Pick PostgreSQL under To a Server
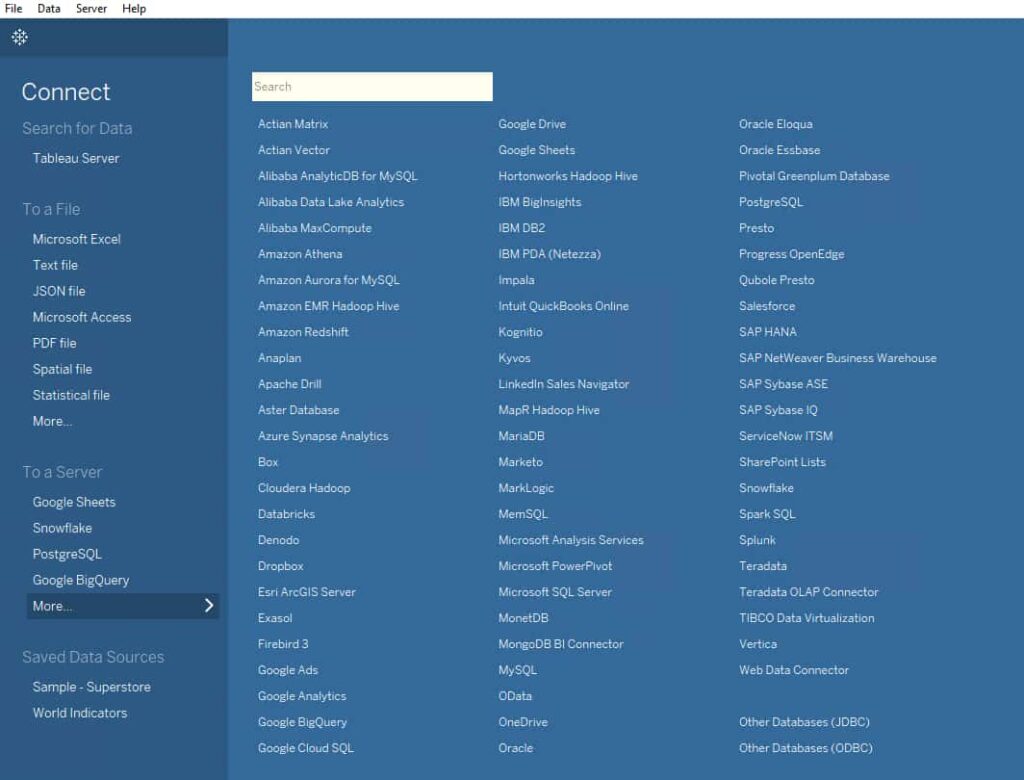The width and height of the screenshot is (1024, 780). [67, 554]
